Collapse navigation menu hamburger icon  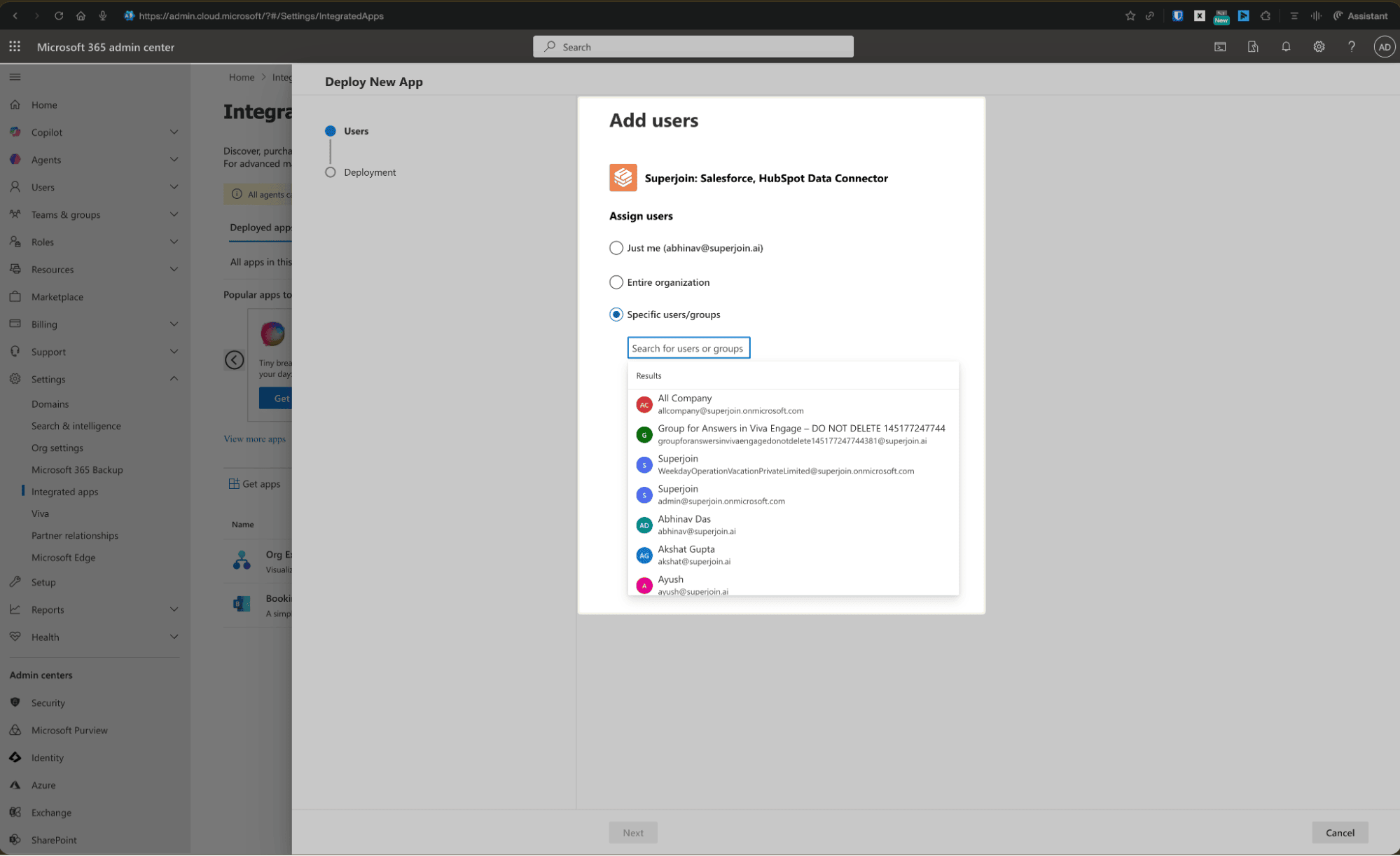pos(15,77)
